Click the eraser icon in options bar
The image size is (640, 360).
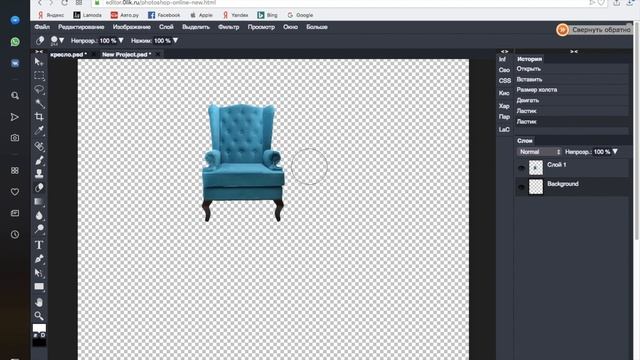pos(40,40)
